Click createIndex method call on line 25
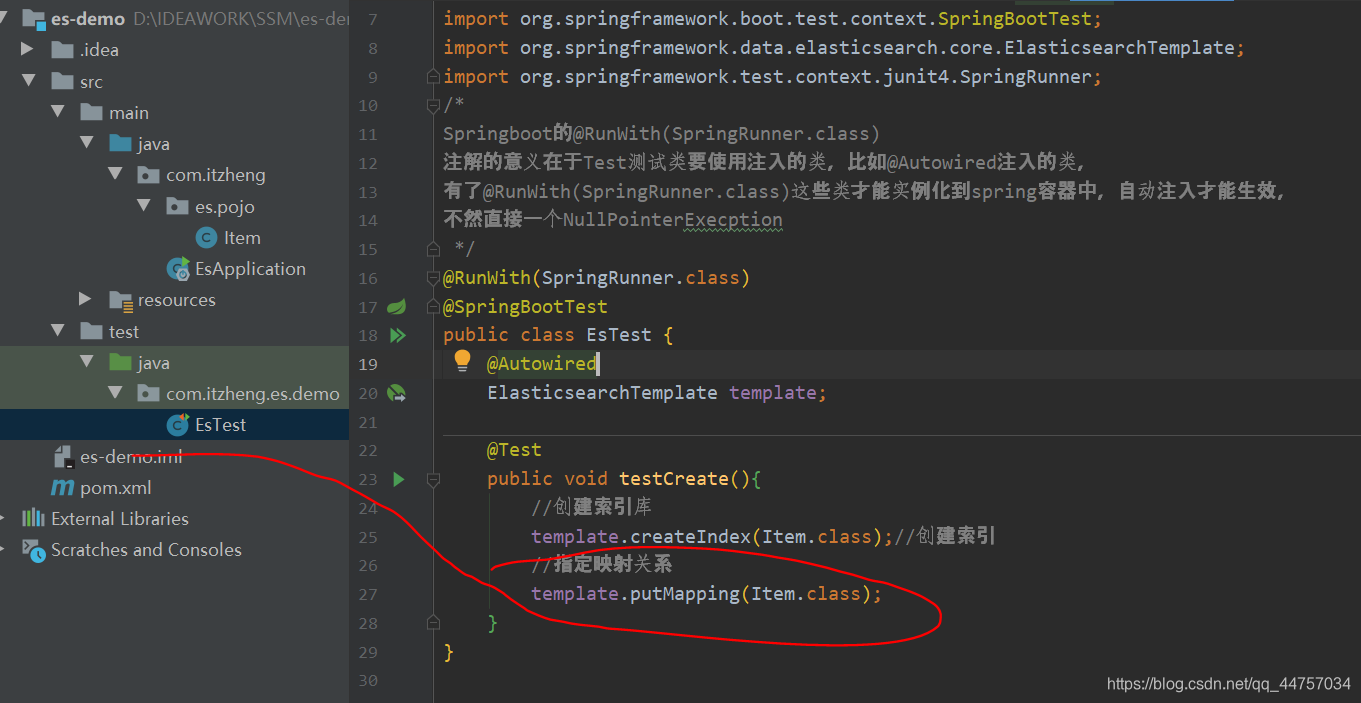The width and height of the screenshot is (1361, 703). (690, 537)
